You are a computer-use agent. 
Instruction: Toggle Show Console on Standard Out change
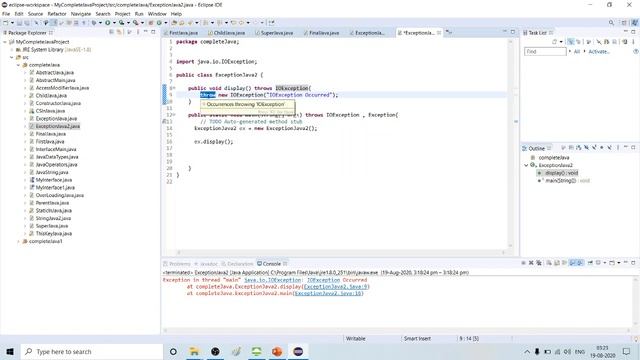point(572,263)
